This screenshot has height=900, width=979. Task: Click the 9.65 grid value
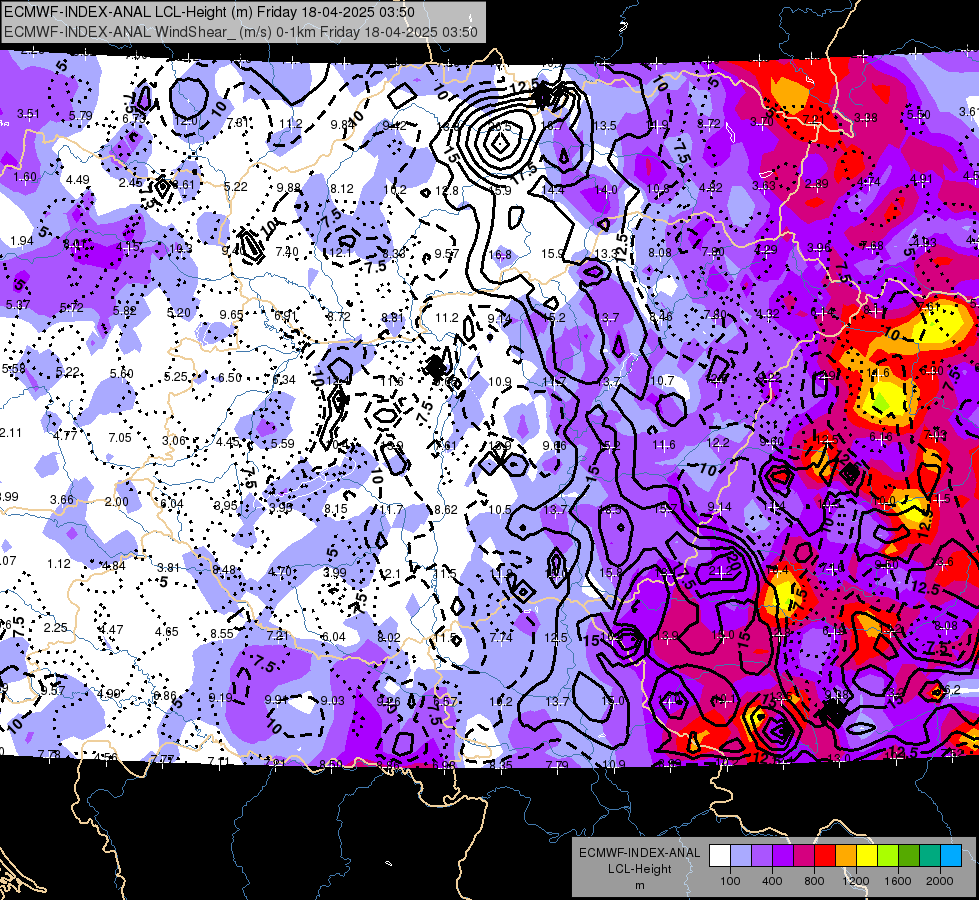click(231, 314)
